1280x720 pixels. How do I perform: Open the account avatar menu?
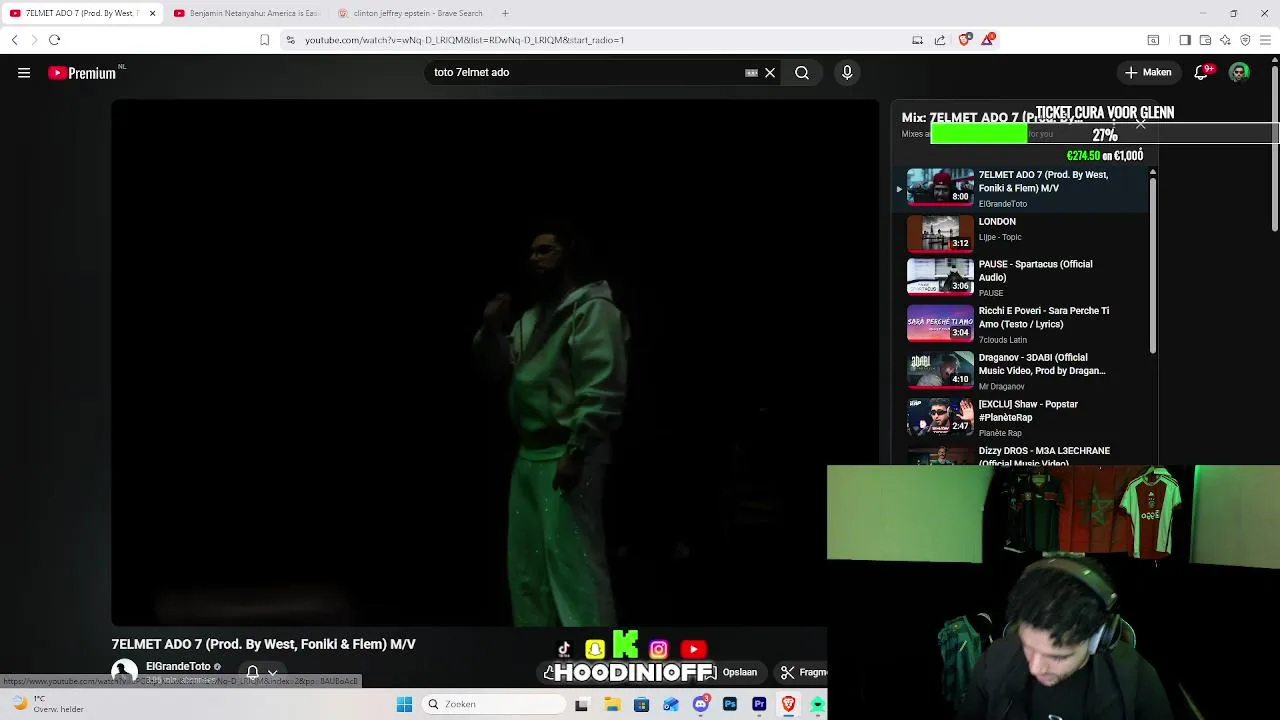pos(1239,72)
